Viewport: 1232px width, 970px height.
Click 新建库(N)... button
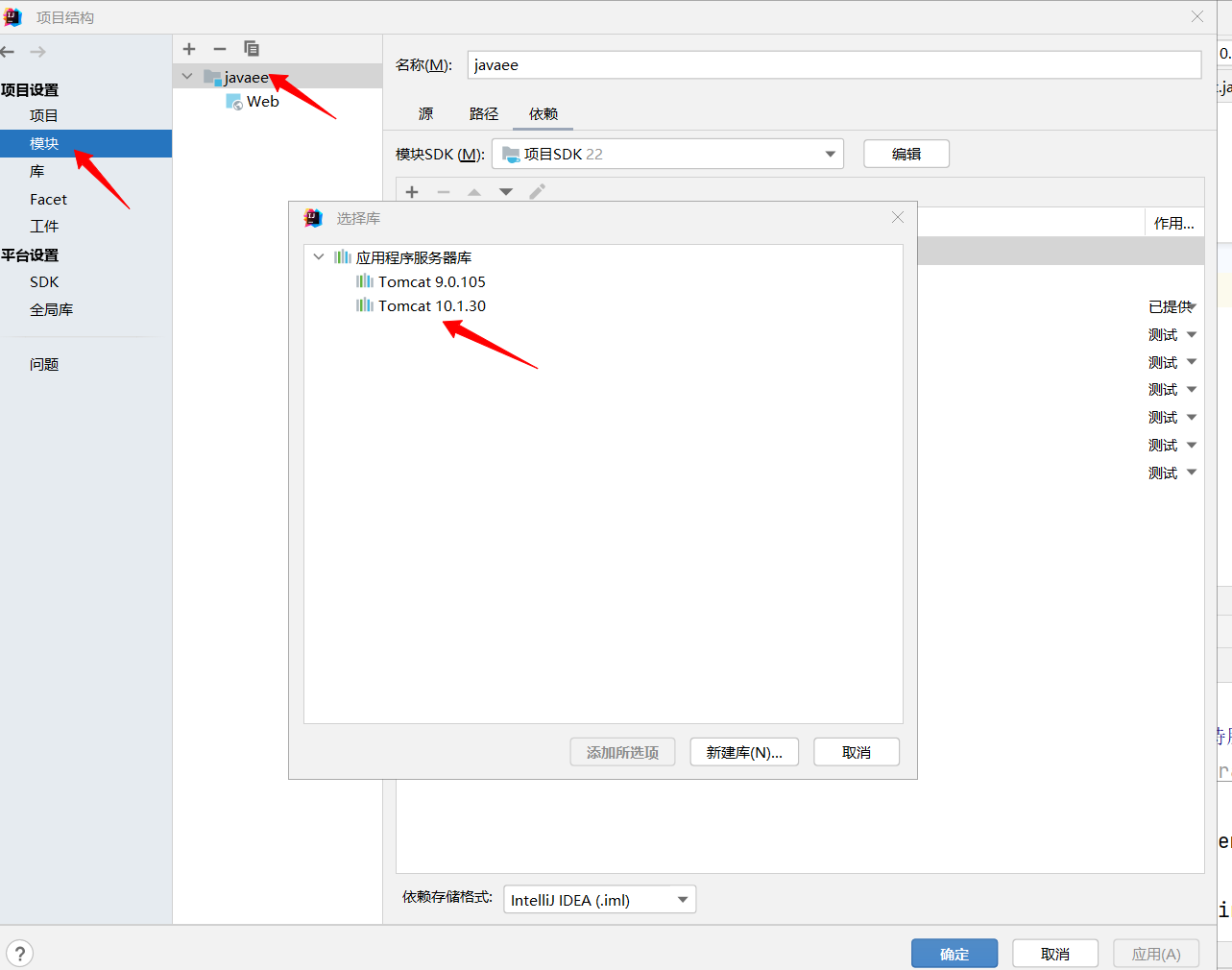(744, 752)
